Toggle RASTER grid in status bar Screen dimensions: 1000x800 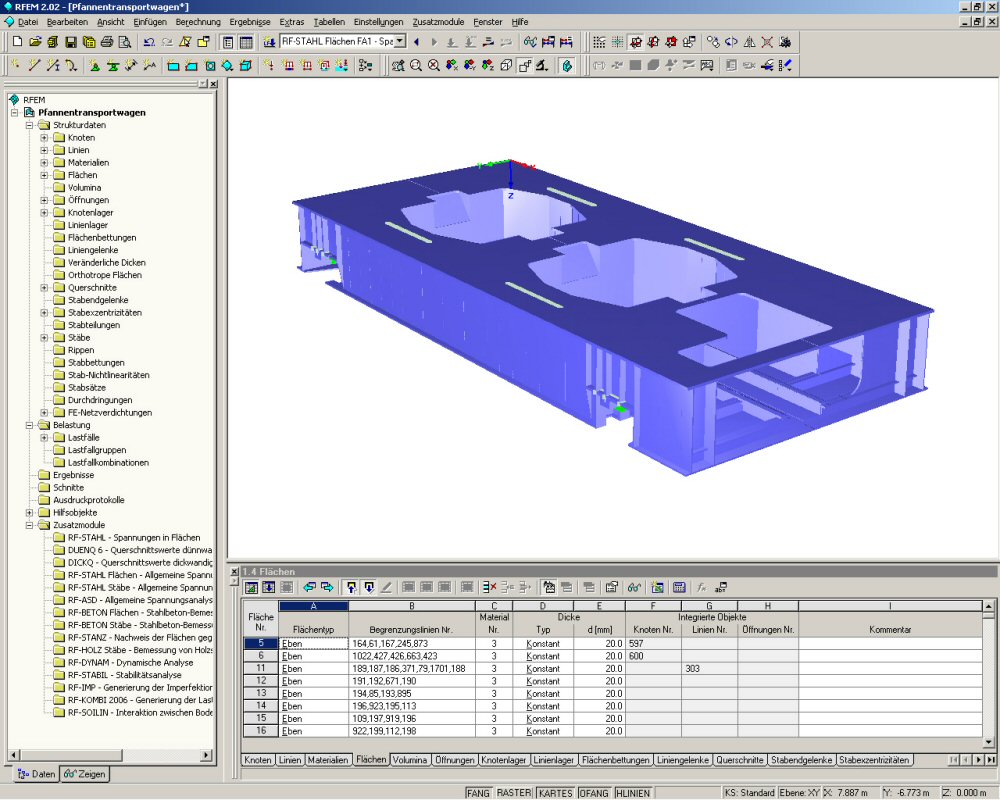tap(514, 793)
